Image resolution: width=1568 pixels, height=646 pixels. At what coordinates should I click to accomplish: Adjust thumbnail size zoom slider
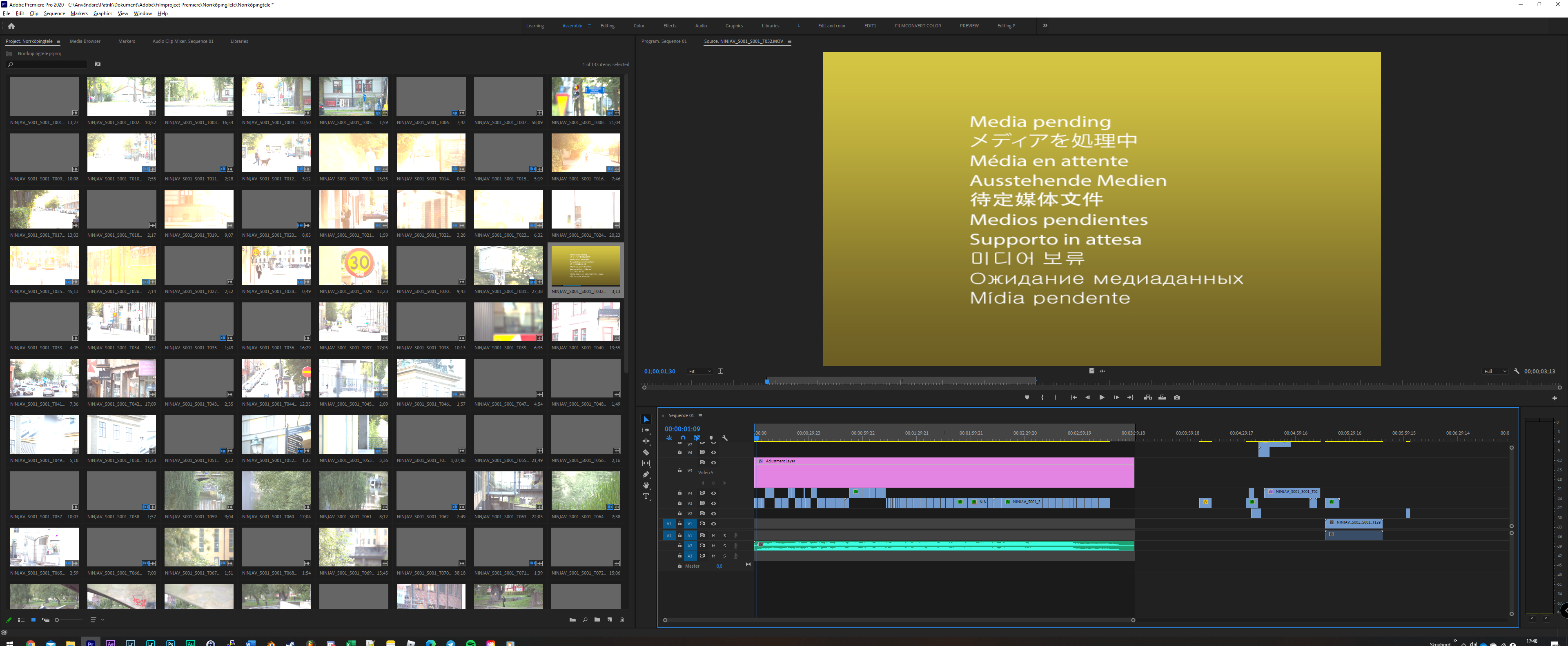coord(68,620)
